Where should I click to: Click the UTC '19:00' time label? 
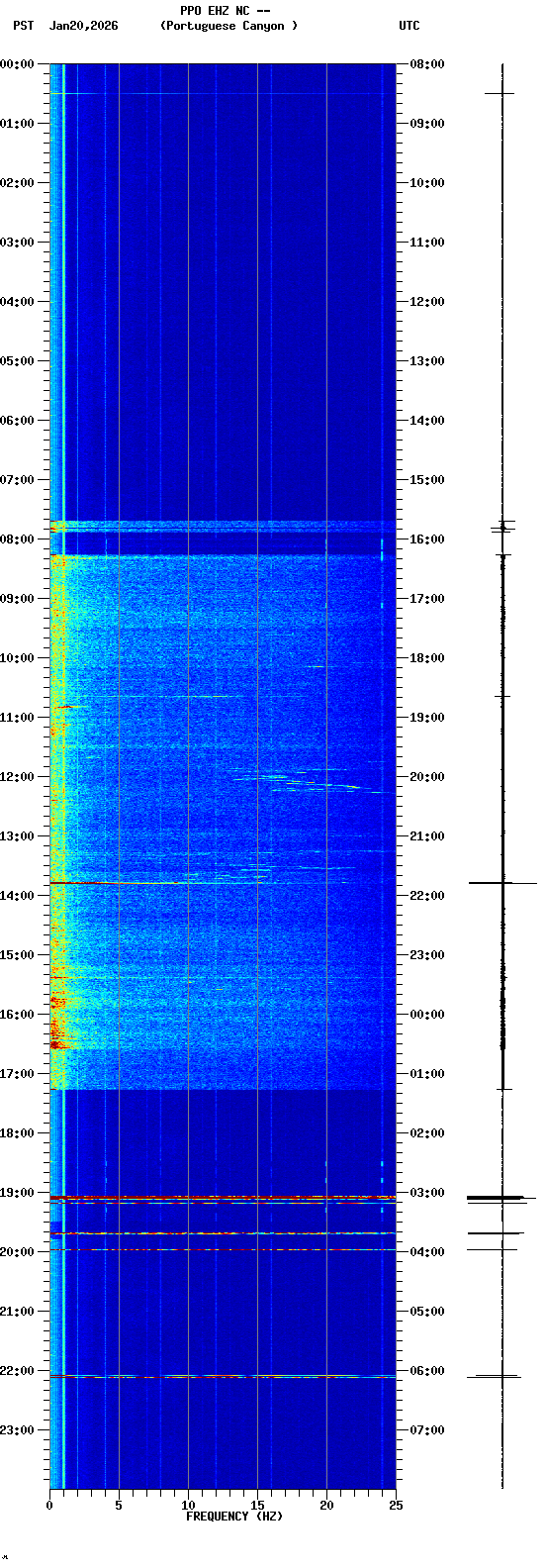click(427, 718)
